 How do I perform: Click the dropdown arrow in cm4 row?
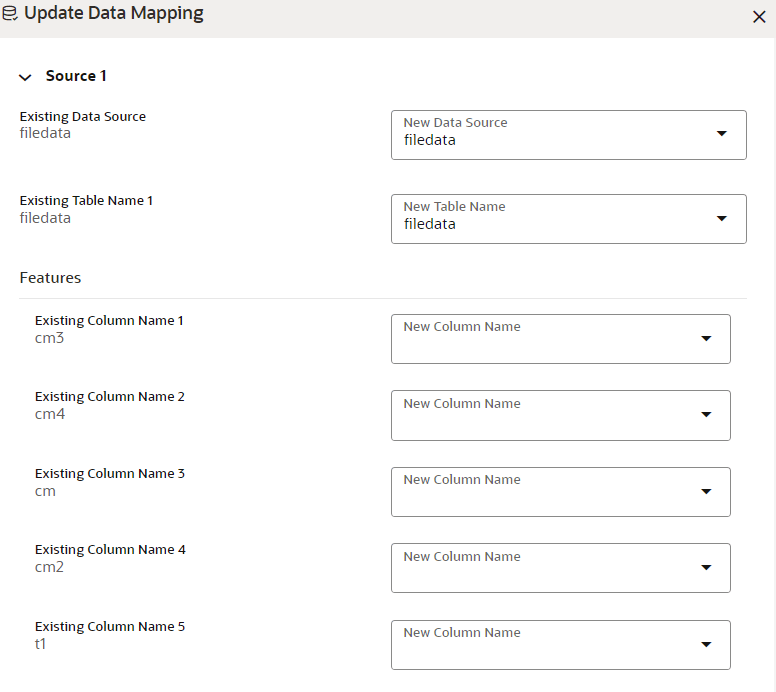[706, 415]
